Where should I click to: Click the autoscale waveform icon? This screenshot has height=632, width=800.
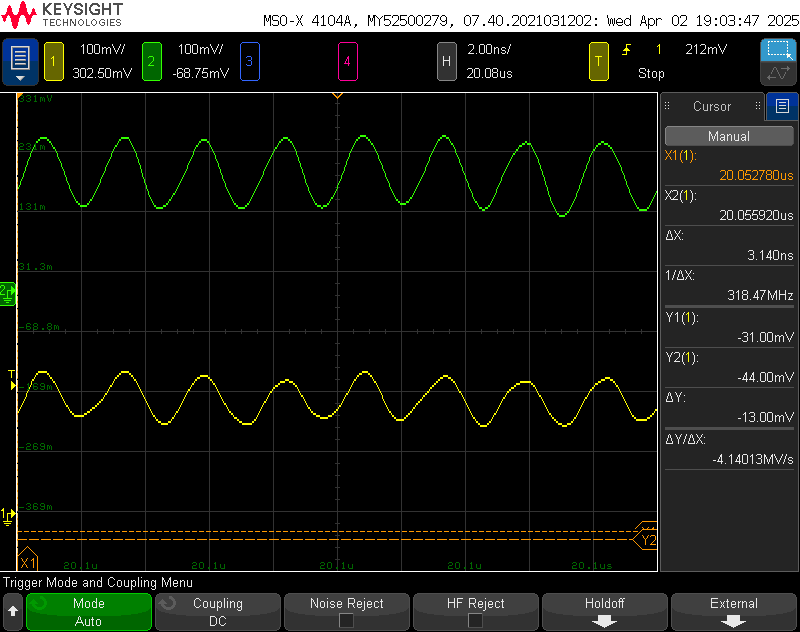pyautogui.click(x=778, y=73)
